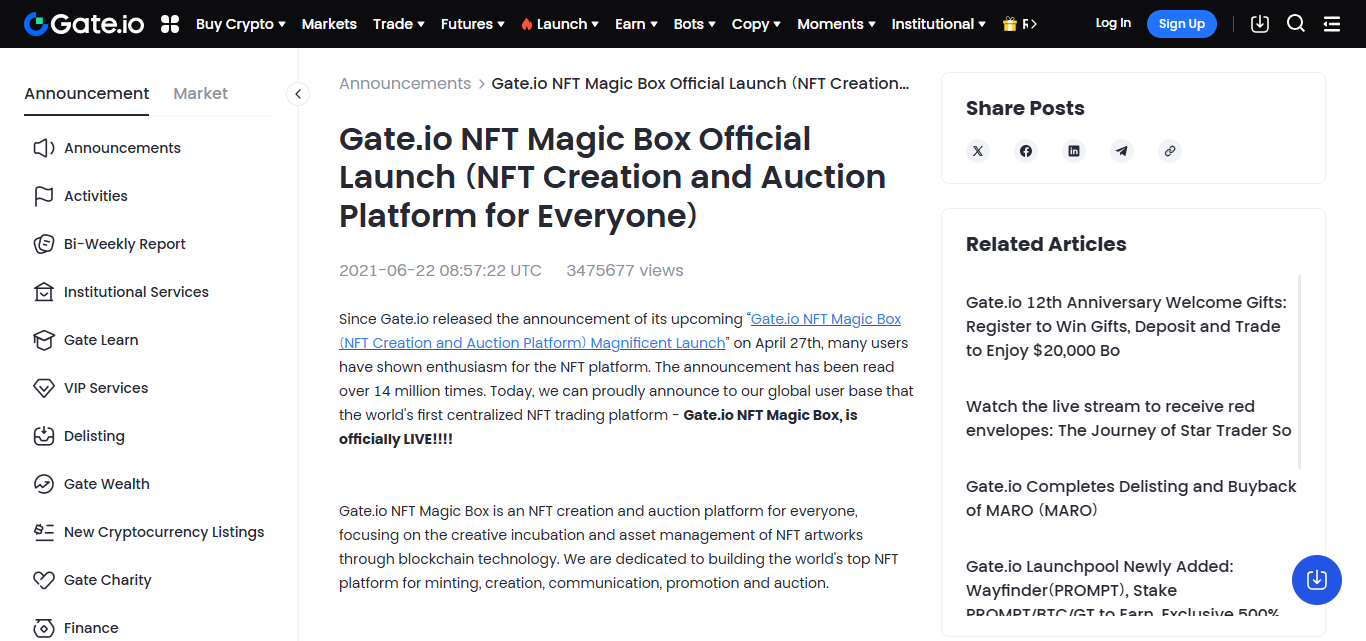Select Gate Learn in the sidebar
Image resolution: width=1366 pixels, height=641 pixels.
(101, 340)
